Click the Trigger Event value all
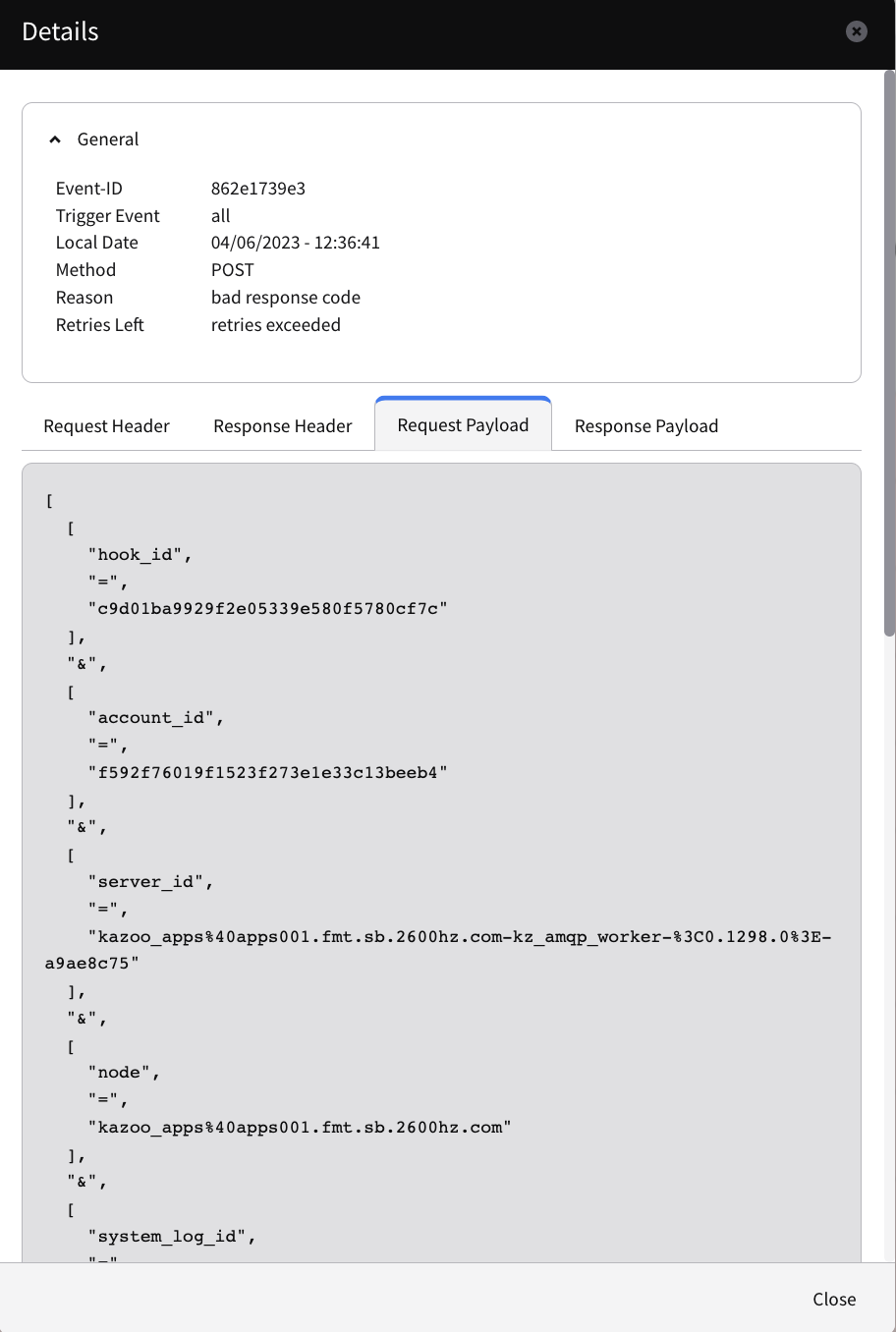This screenshot has height=1332, width=896. 221,216
